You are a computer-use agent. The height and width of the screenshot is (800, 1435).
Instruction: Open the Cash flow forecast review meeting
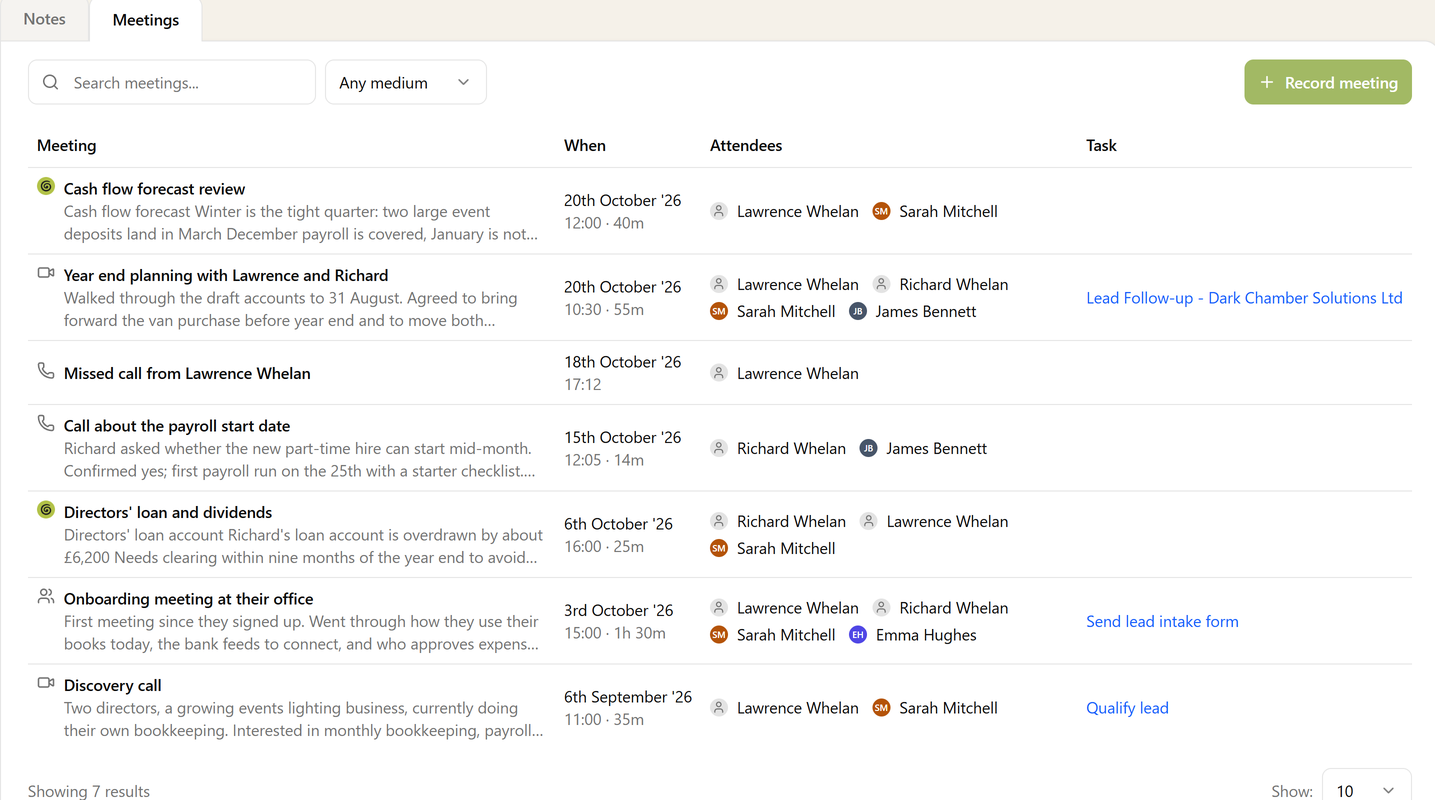(154, 189)
